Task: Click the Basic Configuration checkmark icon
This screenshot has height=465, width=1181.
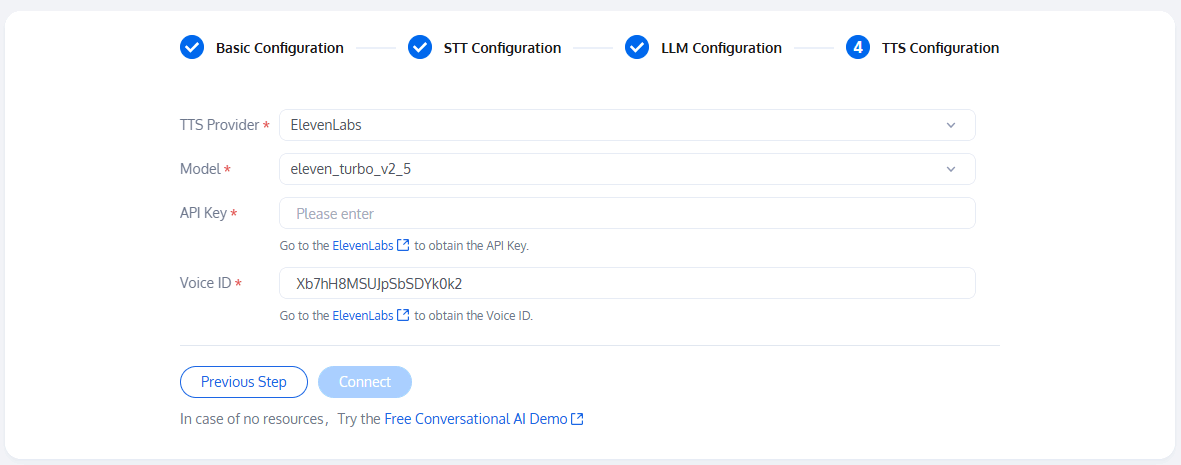Action: tap(192, 47)
